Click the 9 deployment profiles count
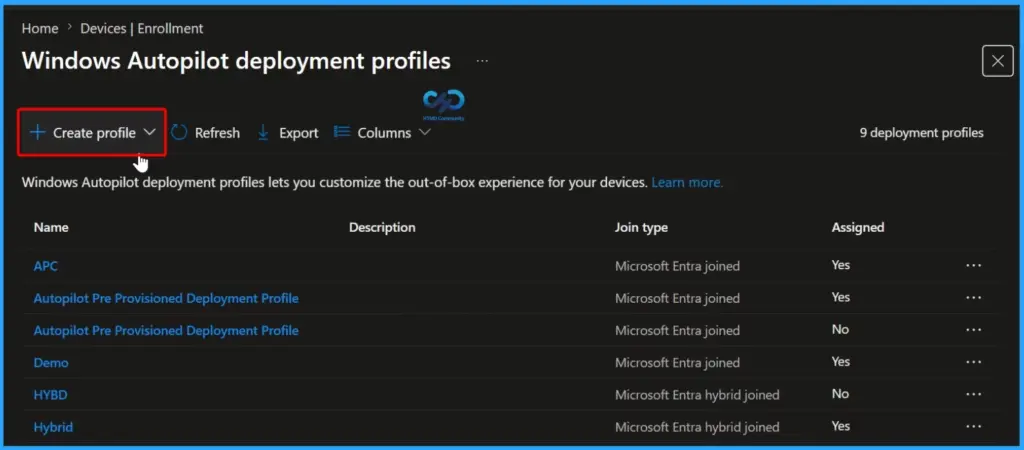 [921, 133]
